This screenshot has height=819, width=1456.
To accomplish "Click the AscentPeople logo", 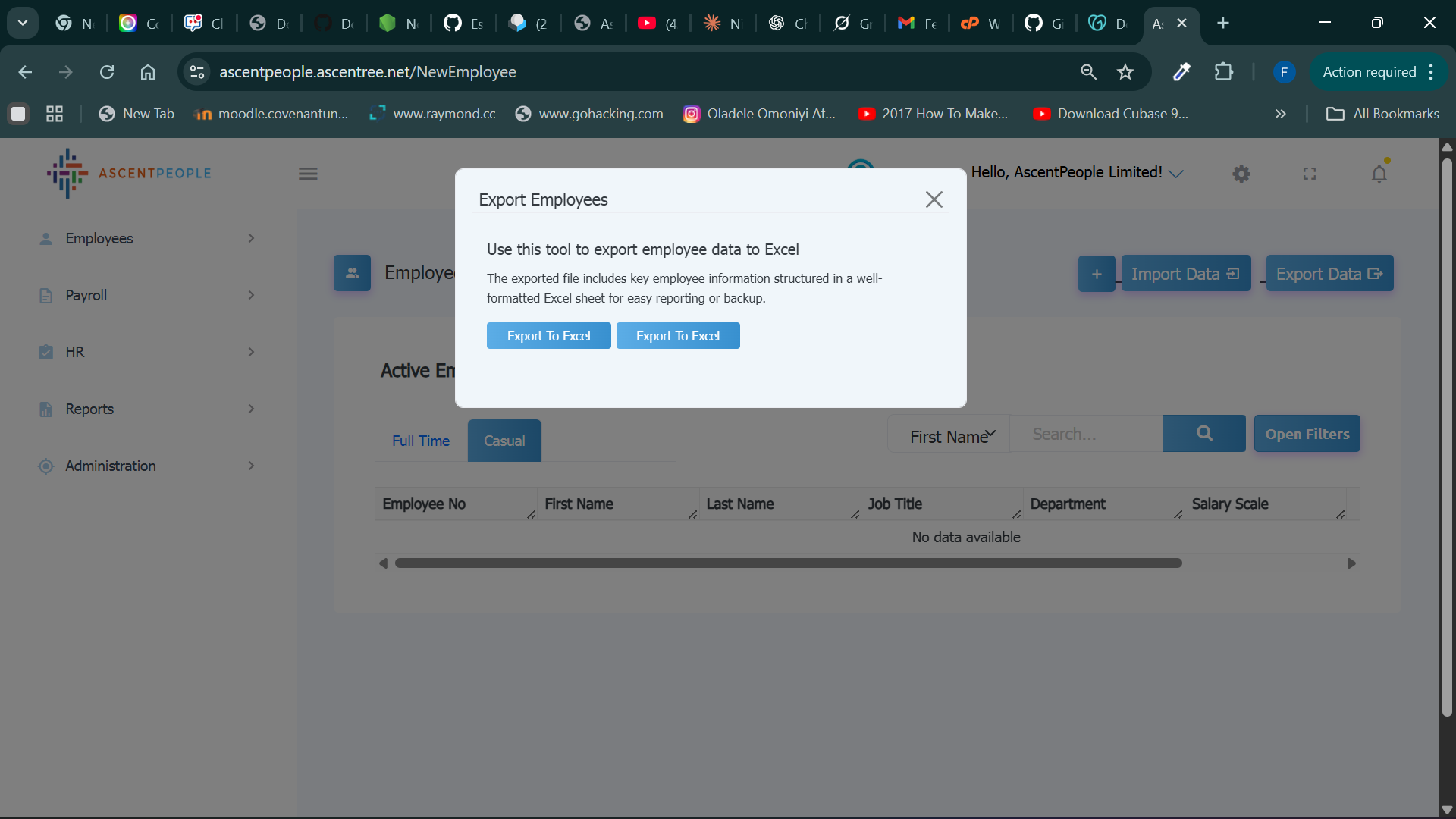I will pos(129,174).
